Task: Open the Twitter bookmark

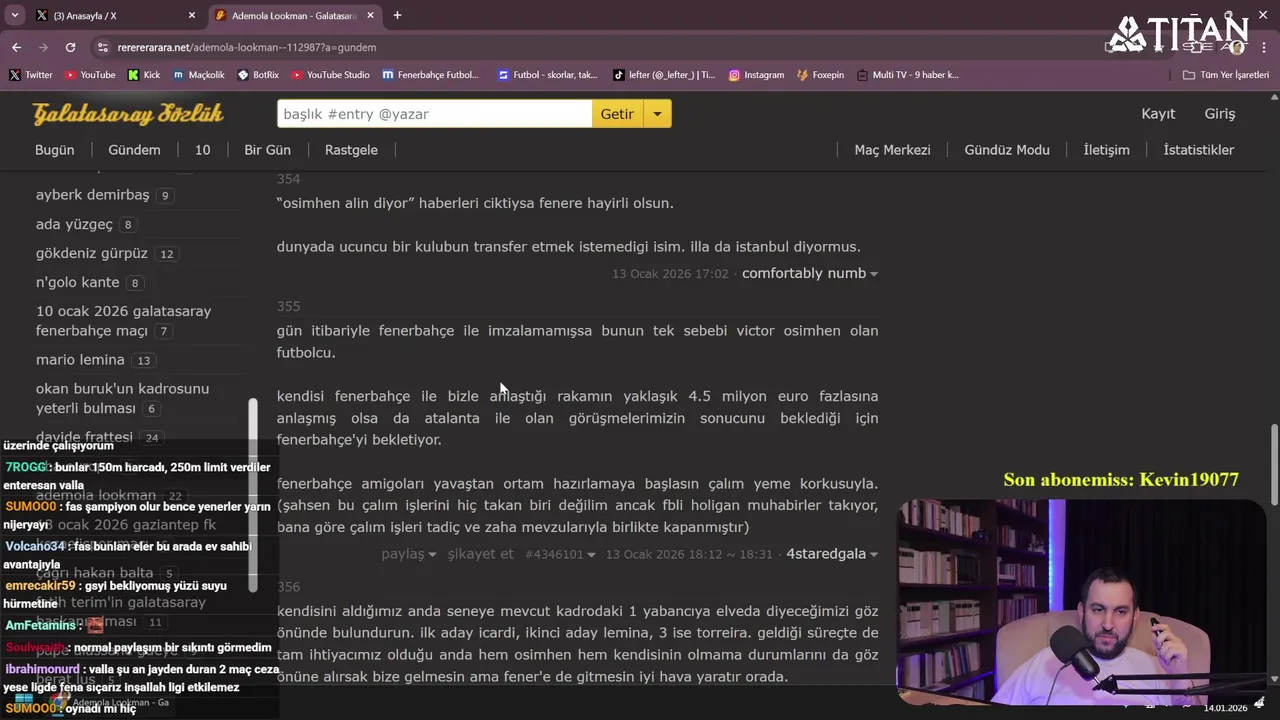Action: [30, 75]
